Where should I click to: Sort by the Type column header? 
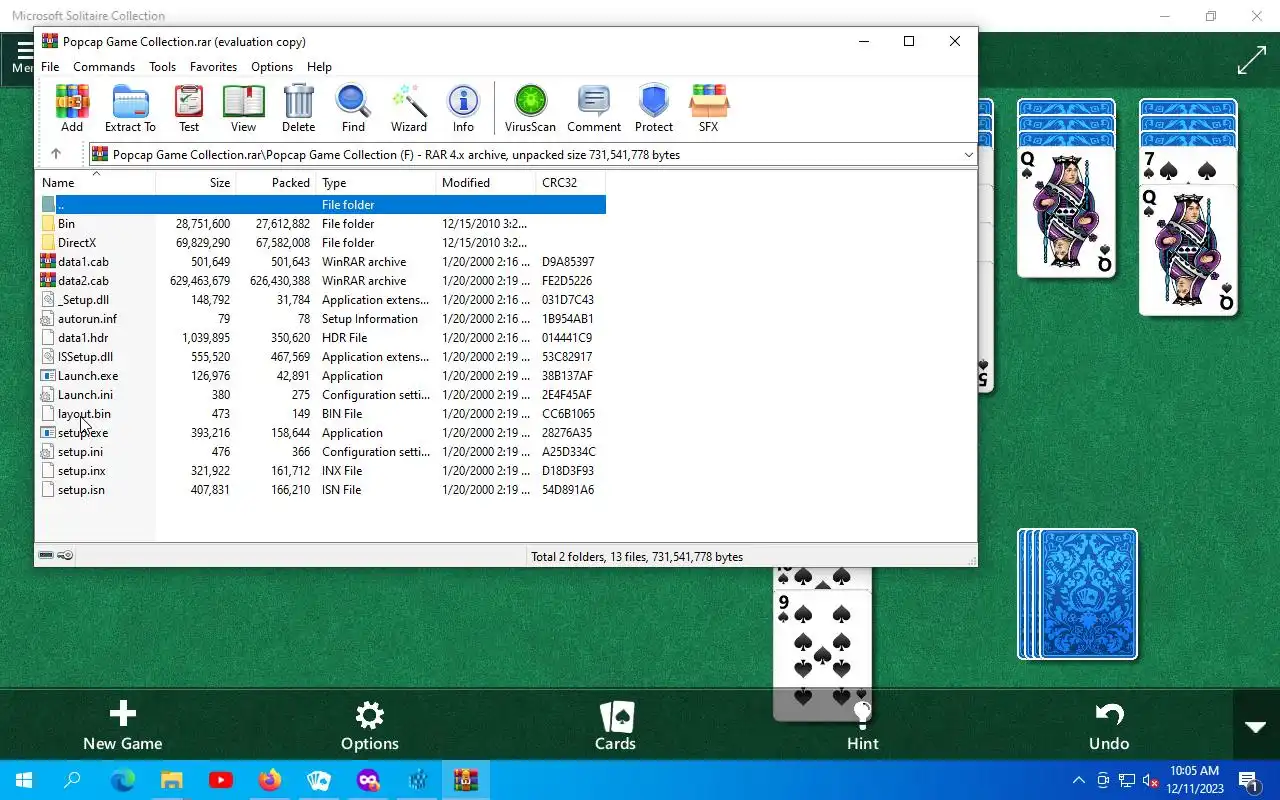(376, 183)
